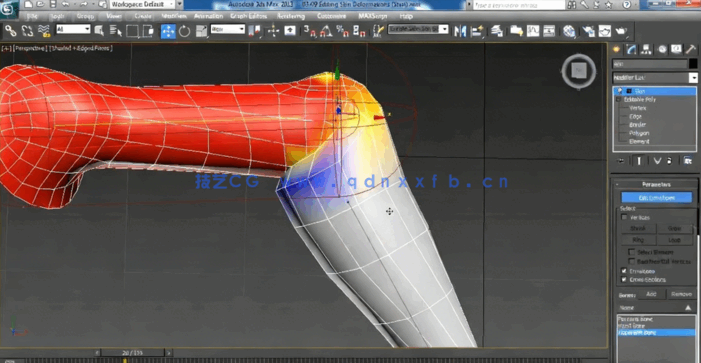Collapse the Editable Poly stack entry
The width and height of the screenshot is (701, 363).
[619, 100]
